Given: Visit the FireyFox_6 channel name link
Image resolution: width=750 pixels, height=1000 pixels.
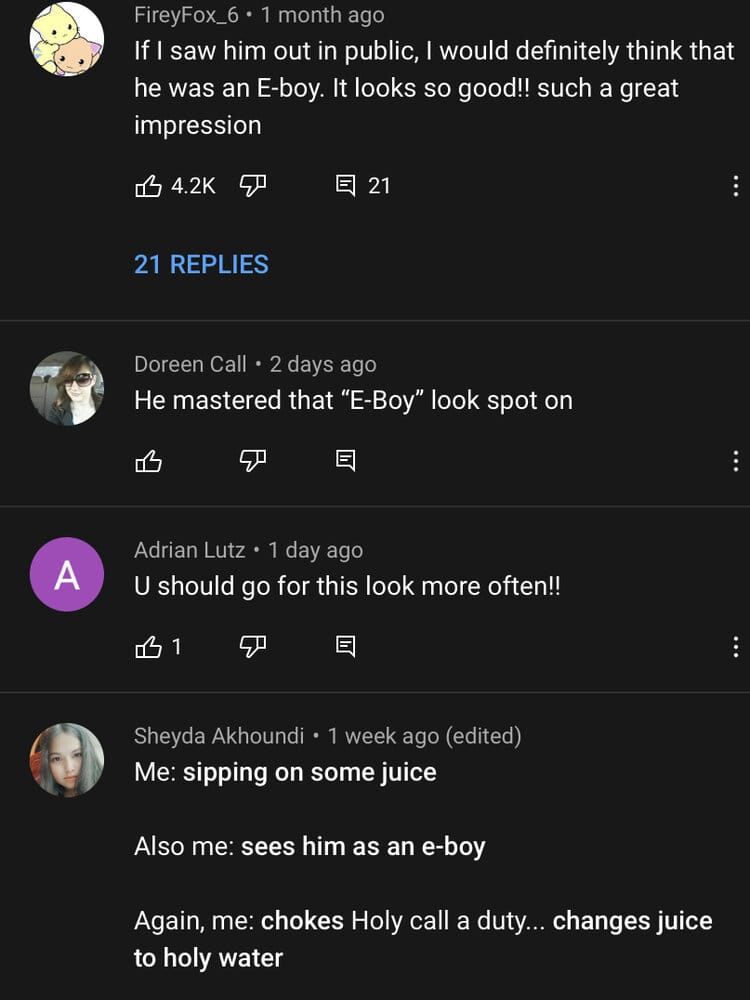Looking at the screenshot, I should pos(186,15).
